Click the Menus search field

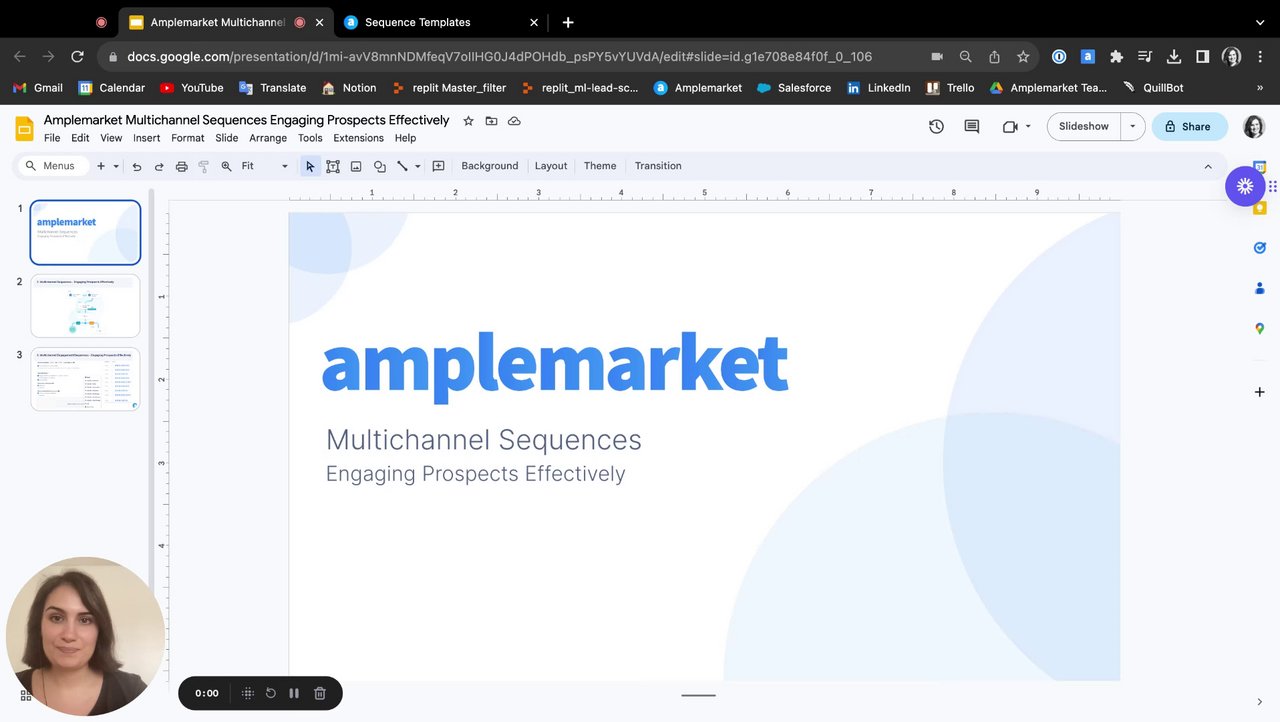pyautogui.click(x=52, y=166)
